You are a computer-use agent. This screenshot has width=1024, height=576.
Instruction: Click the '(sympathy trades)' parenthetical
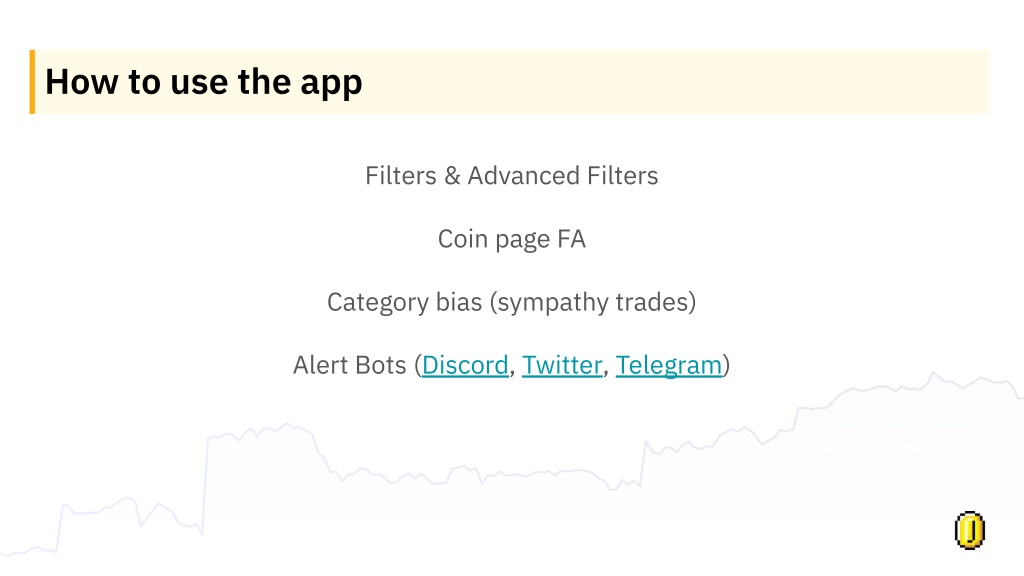pyautogui.click(x=593, y=302)
